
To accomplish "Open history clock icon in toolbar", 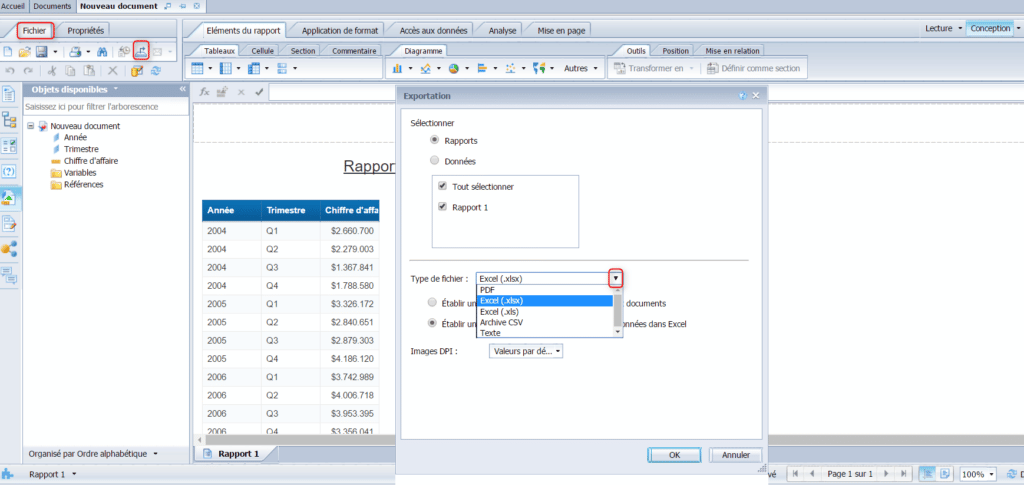I will [x=123, y=51].
